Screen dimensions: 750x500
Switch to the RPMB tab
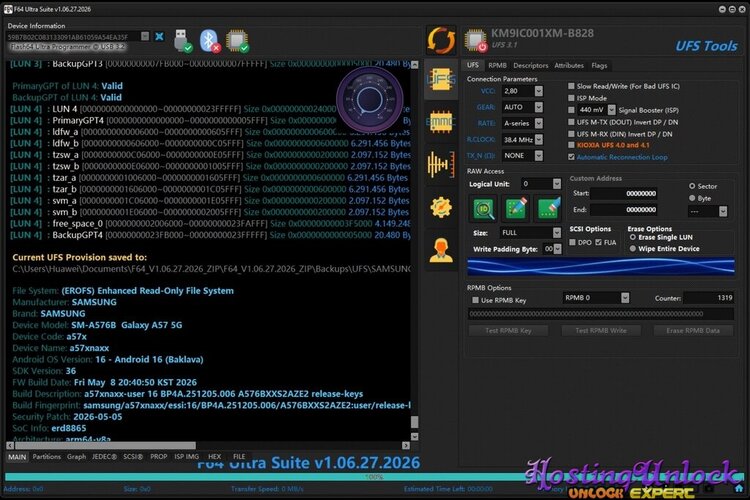pyautogui.click(x=497, y=66)
